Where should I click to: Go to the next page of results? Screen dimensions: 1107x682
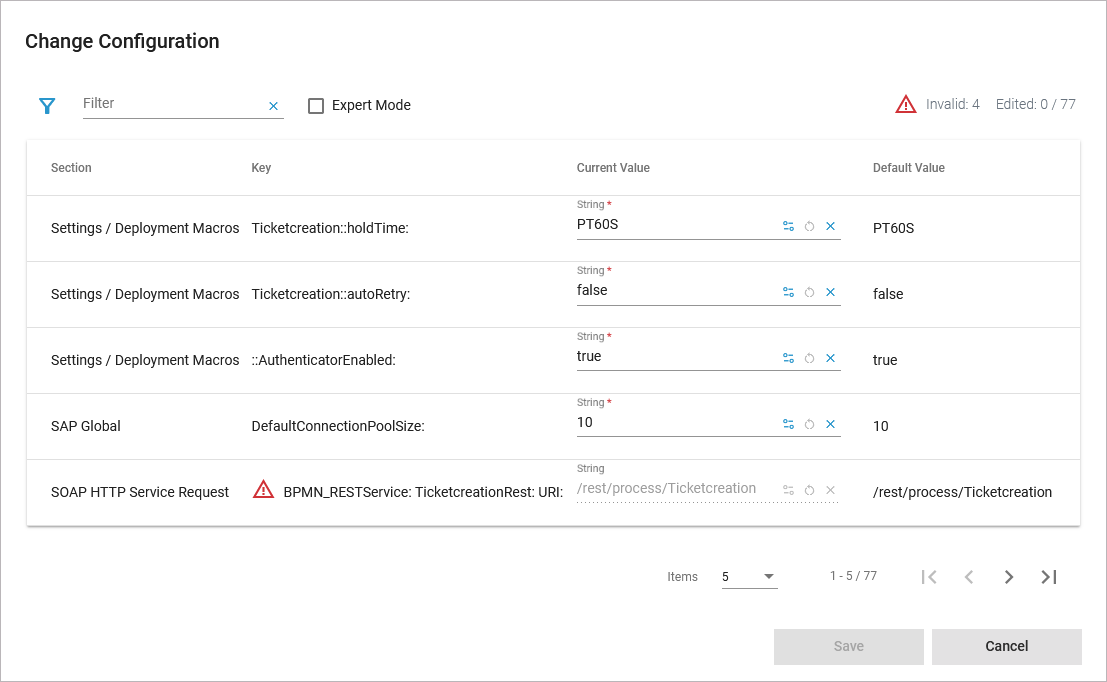click(1008, 577)
